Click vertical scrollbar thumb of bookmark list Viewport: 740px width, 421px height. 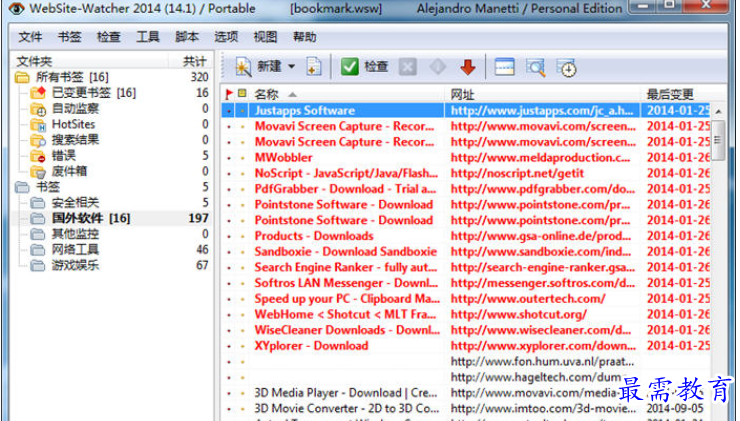(x=718, y=140)
